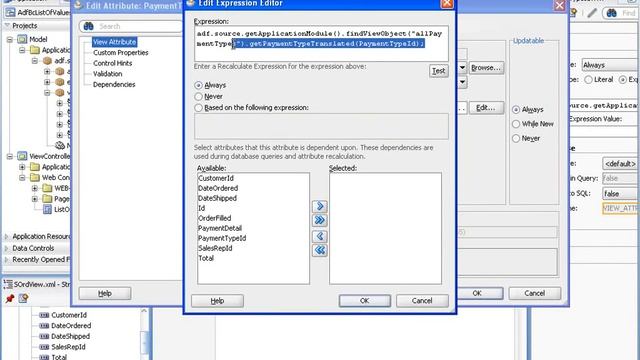The width and height of the screenshot is (640, 360).
Task: Click the binoculars search icon in Edit Attribute
Action: tap(89, 27)
